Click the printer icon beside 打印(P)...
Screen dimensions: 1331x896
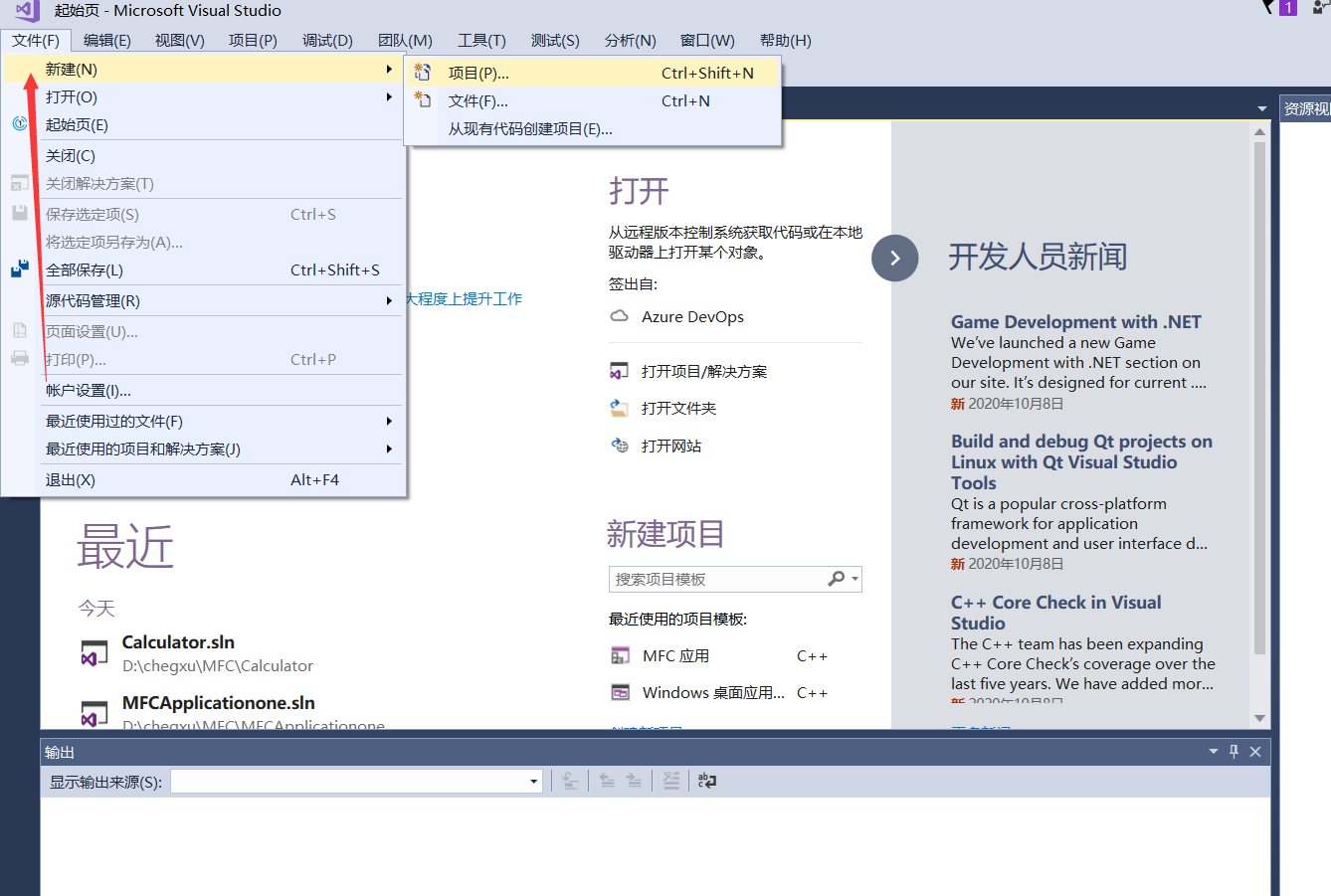[20, 359]
